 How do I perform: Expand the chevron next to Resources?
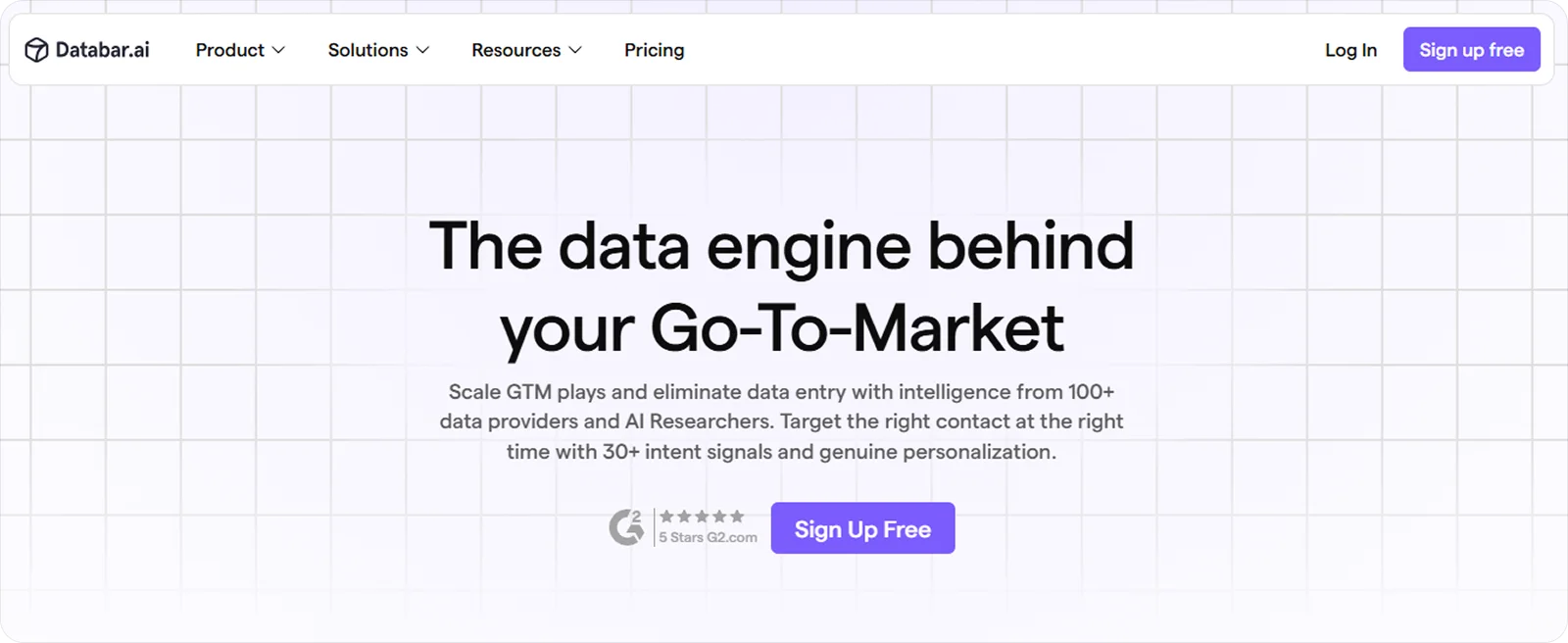[577, 50]
